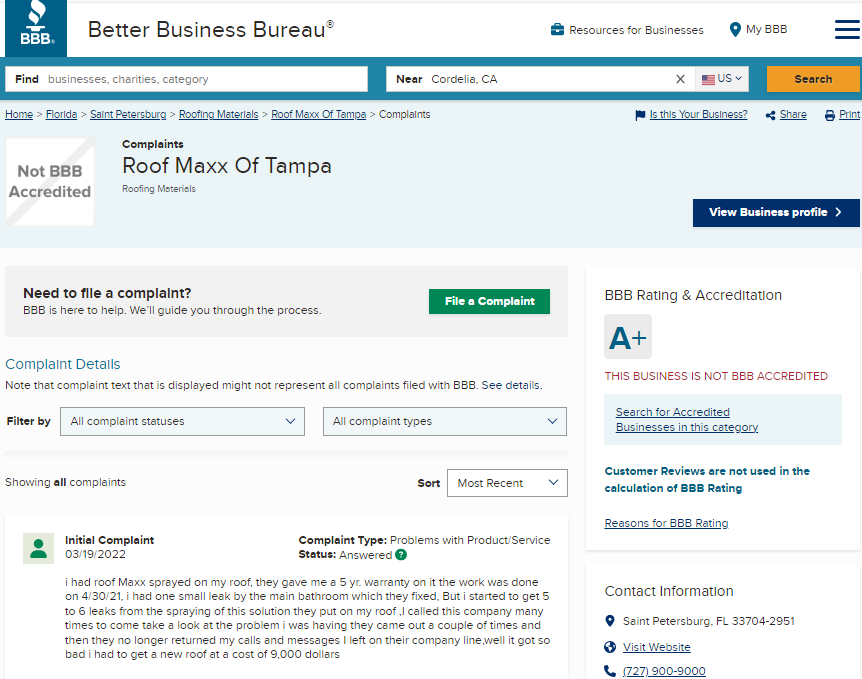Click in the Find businesses input field
The width and height of the screenshot is (862, 679).
point(200,79)
